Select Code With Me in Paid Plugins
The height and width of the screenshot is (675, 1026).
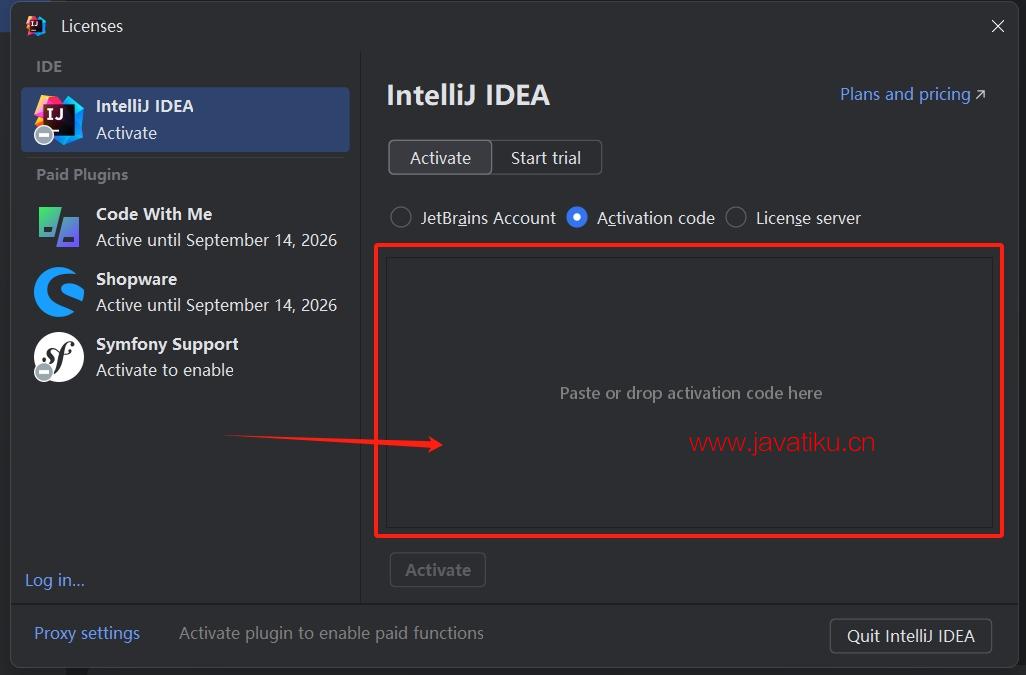tap(185, 227)
